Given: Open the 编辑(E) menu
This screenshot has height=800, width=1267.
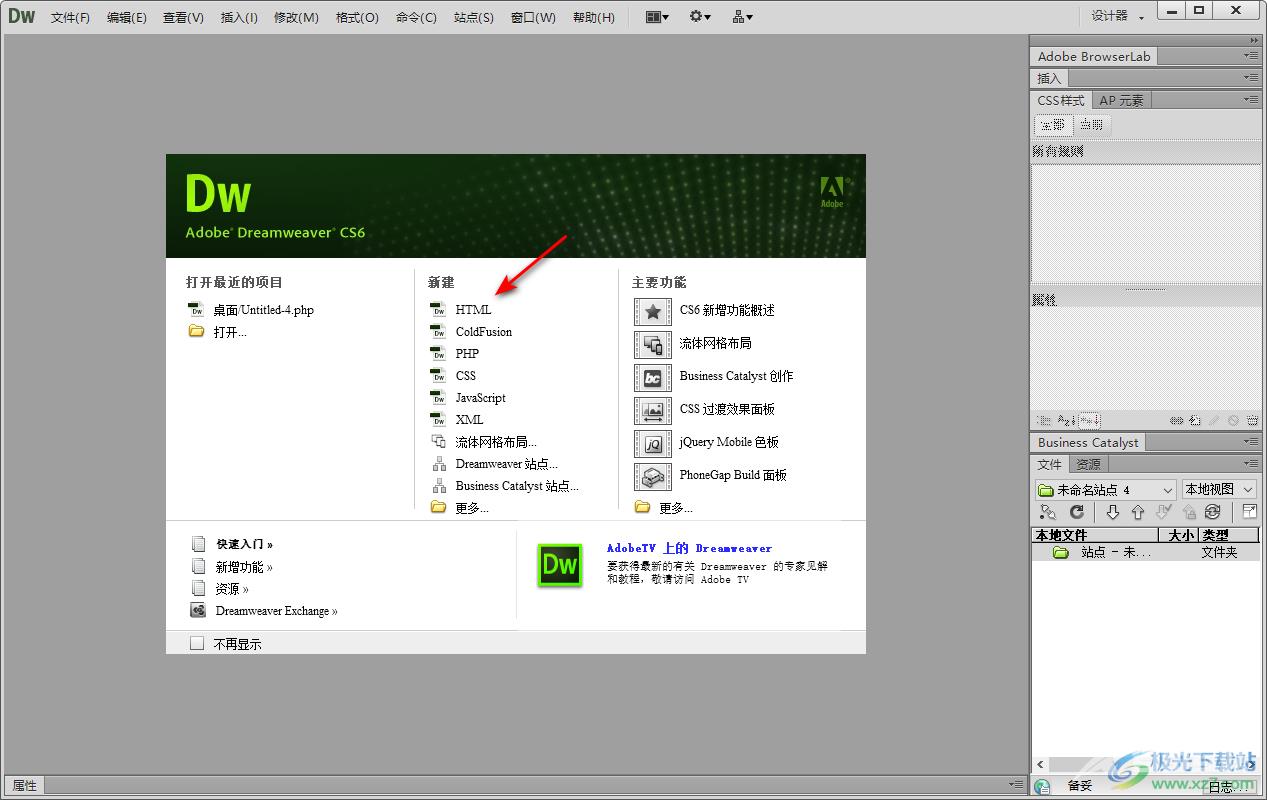Looking at the screenshot, I should tap(127, 17).
